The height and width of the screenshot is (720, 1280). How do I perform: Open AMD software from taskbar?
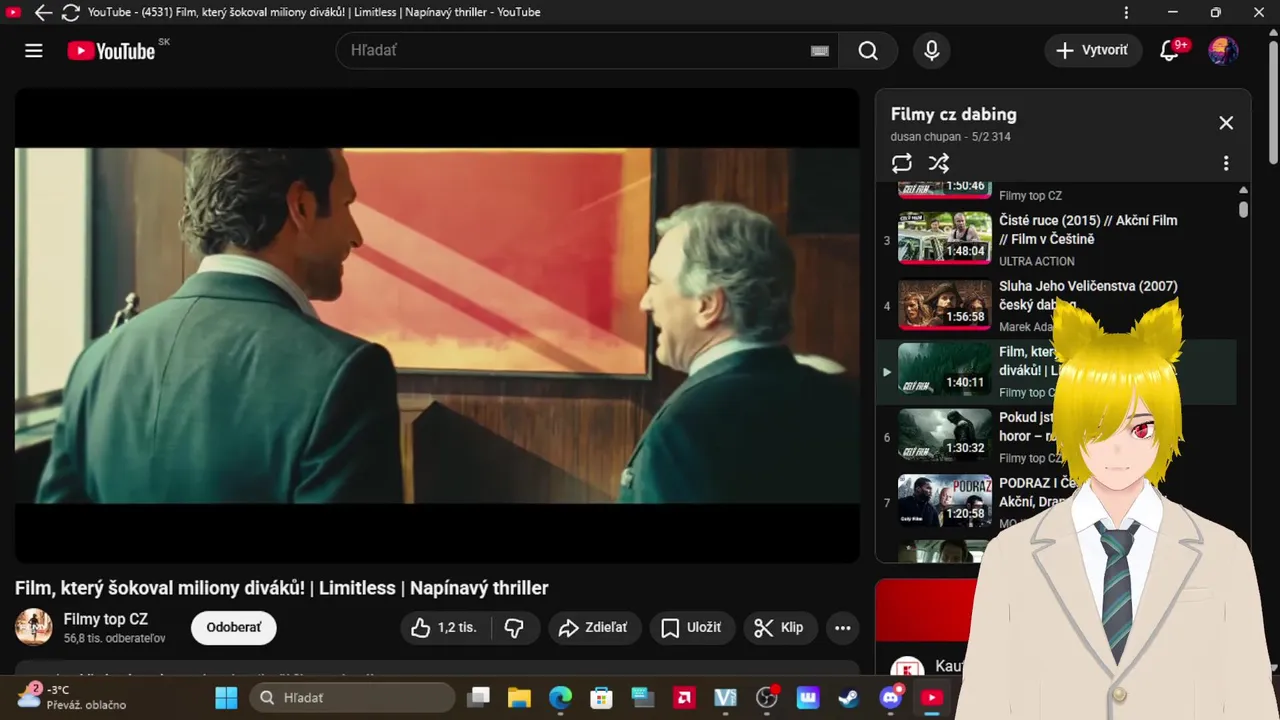(684, 697)
